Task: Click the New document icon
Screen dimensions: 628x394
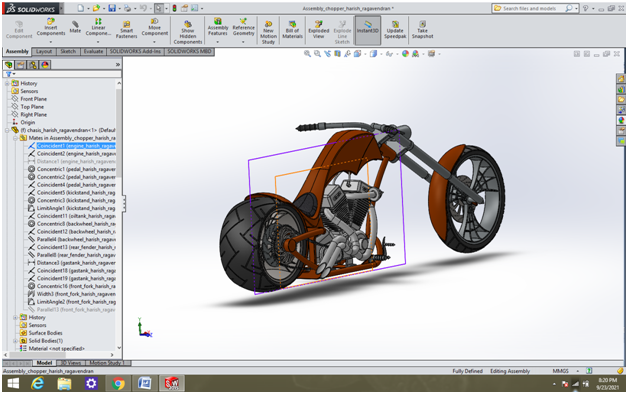Action: [x=81, y=8]
